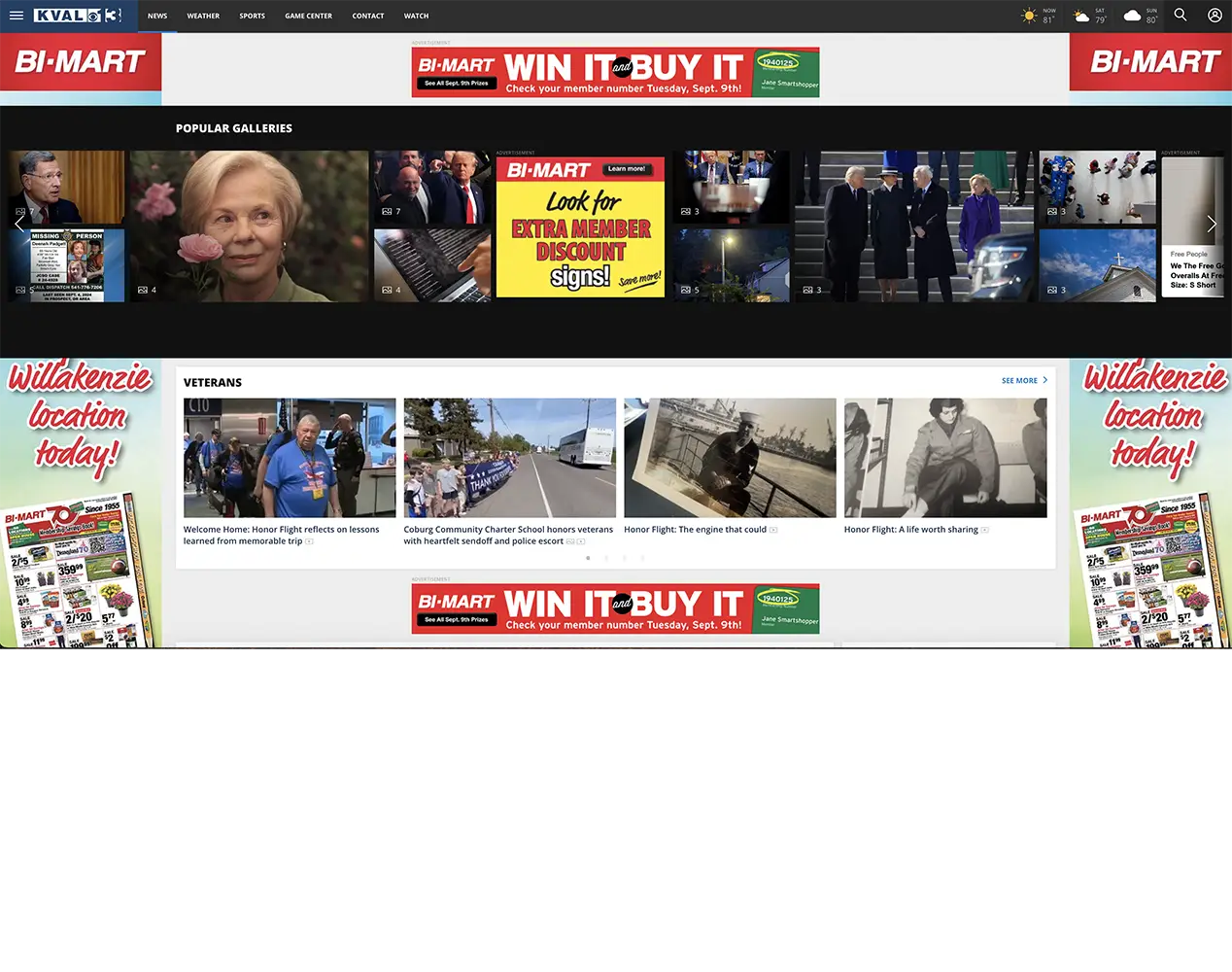This screenshot has height=972, width=1232.
Task: Open thumbnail of veteran in blue shirt
Action: click(290, 458)
